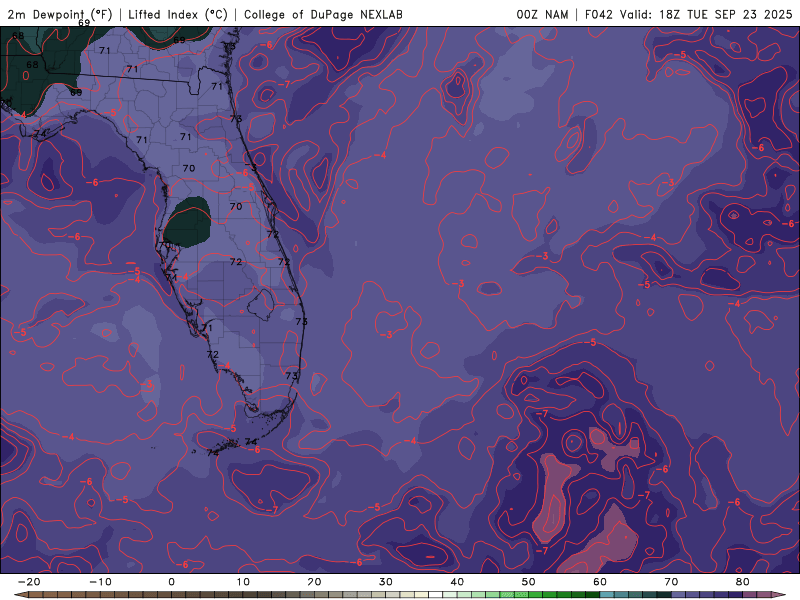Click the white segment of the colorbar
Viewport: 800px width, 600px height.
(x=435, y=594)
